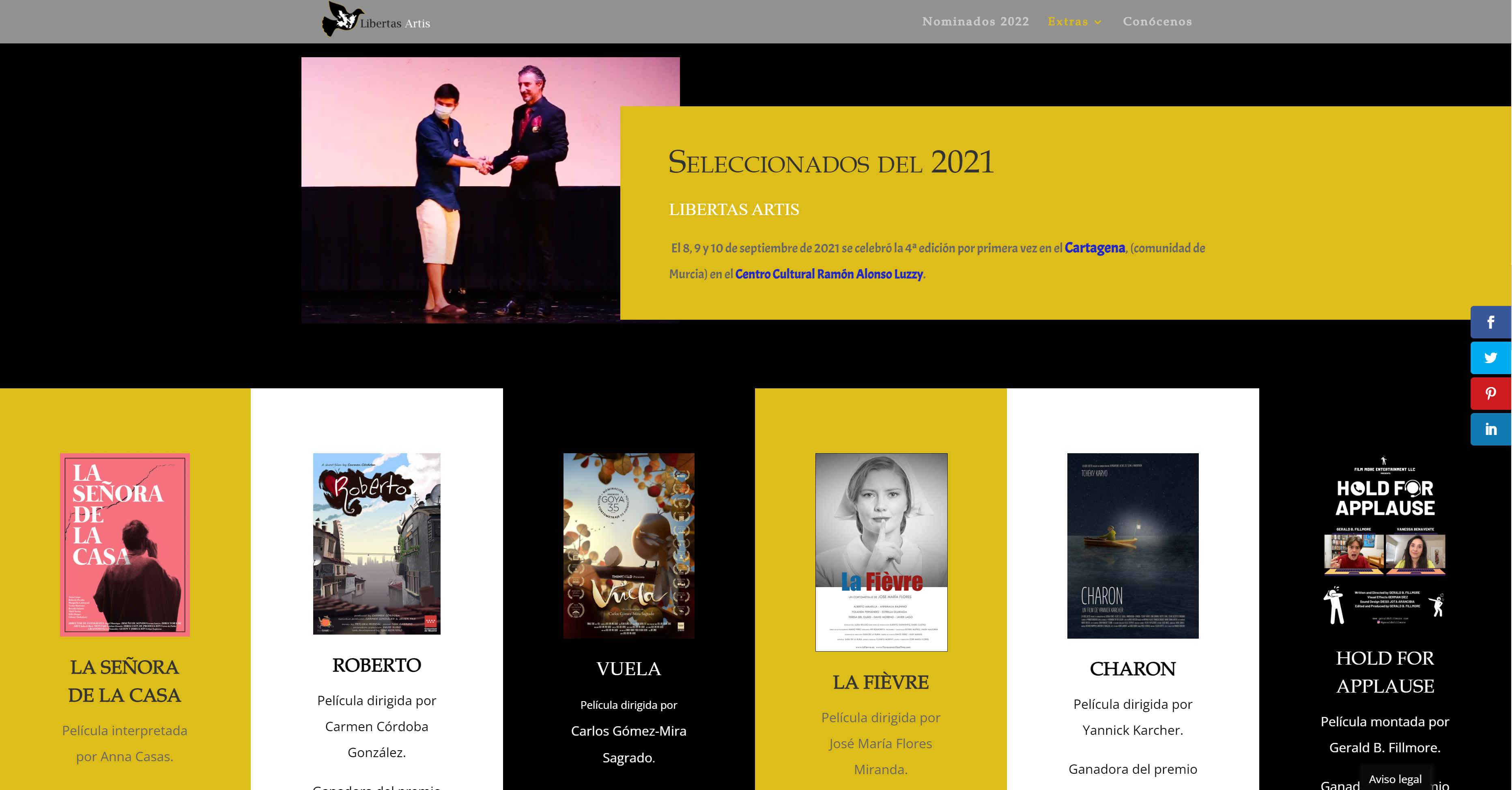Open La Señora de la Casa poster

tap(125, 544)
